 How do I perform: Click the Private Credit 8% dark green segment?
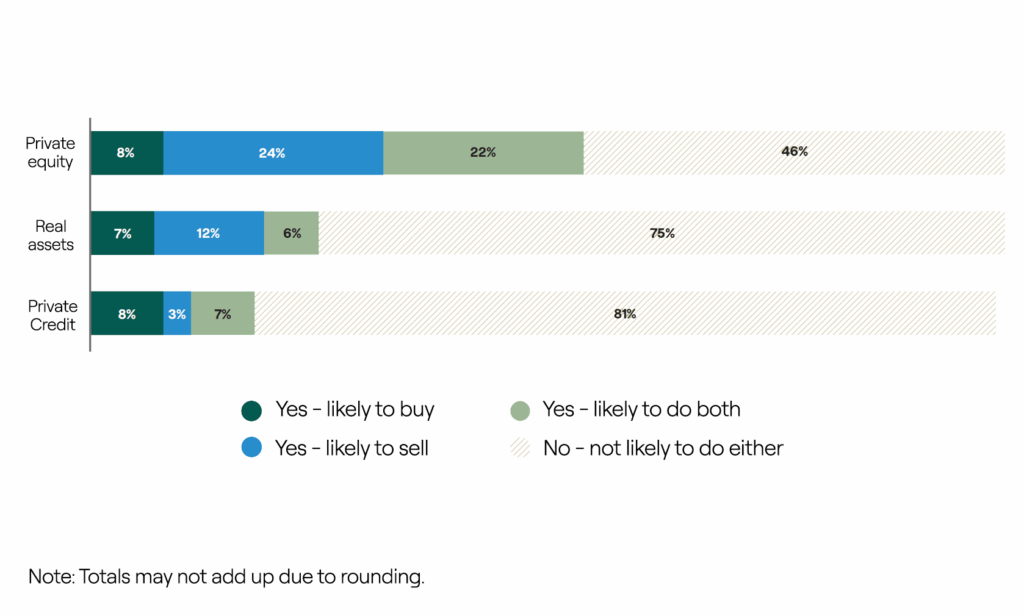(127, 314)
